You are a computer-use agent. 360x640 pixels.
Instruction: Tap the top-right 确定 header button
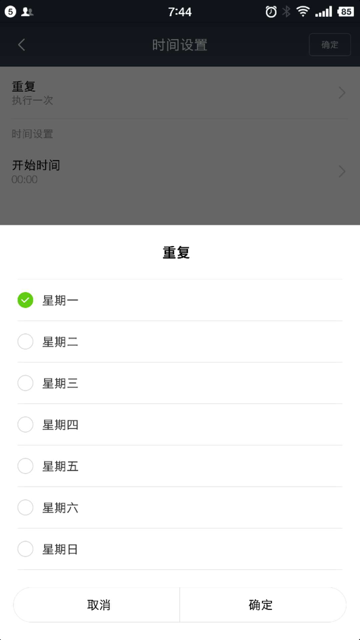[330, 44]
